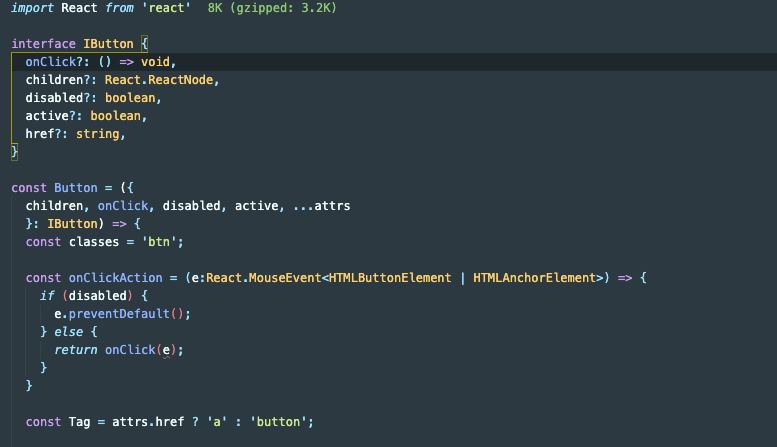777x447 pixels.
Task: Click '...attrs' rest parameter
Action: click(322, 206)
